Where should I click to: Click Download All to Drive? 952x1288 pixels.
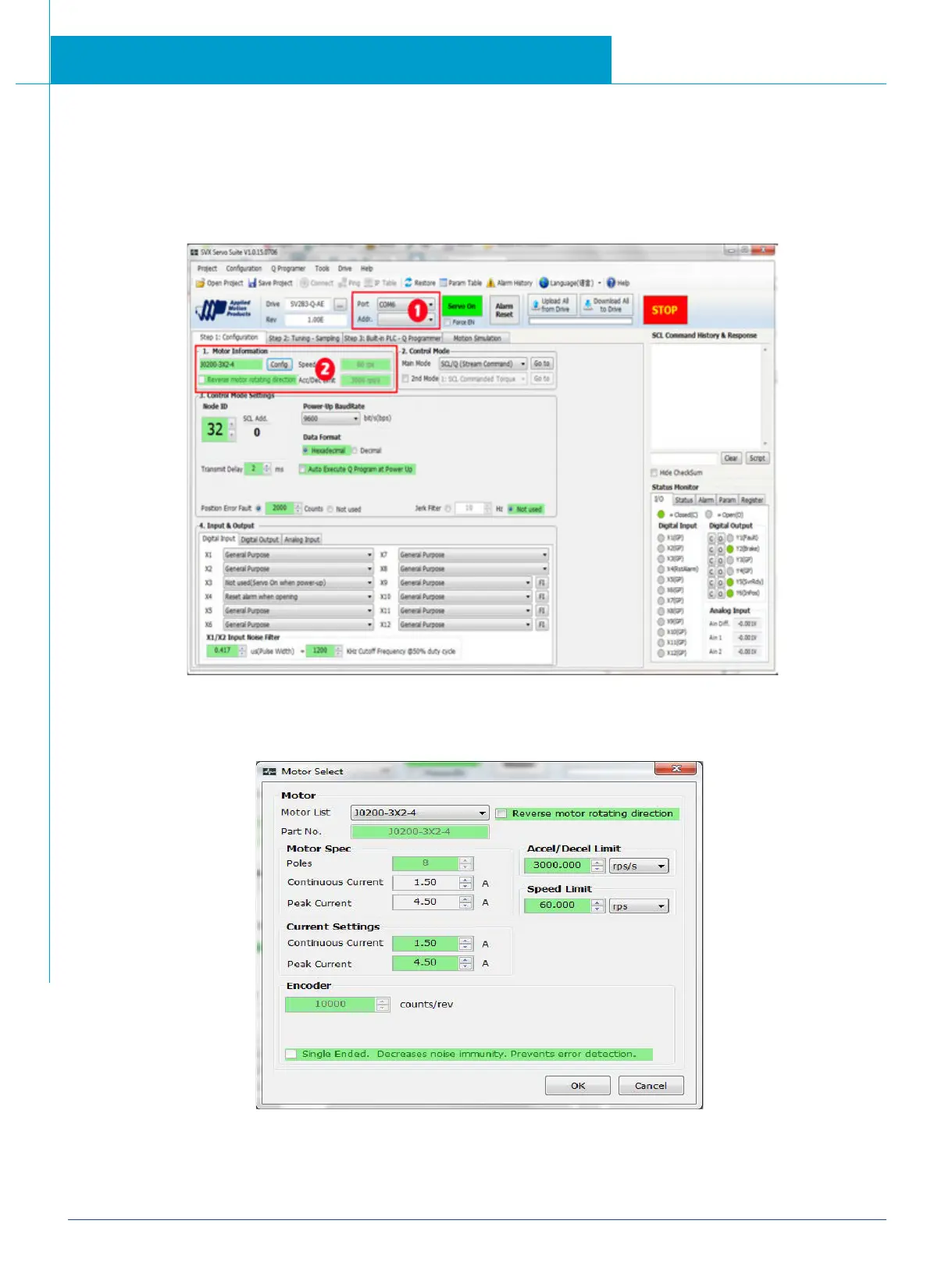pos(606,305)
